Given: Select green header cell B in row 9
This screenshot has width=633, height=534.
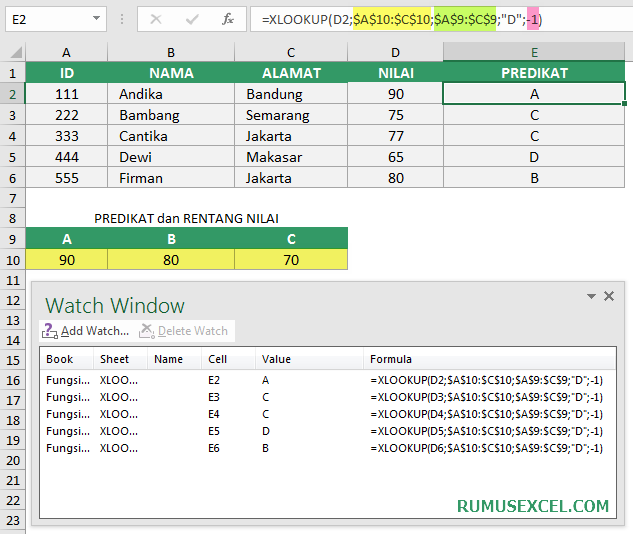Looking at the screenshot, I should [x=171, y=239].
